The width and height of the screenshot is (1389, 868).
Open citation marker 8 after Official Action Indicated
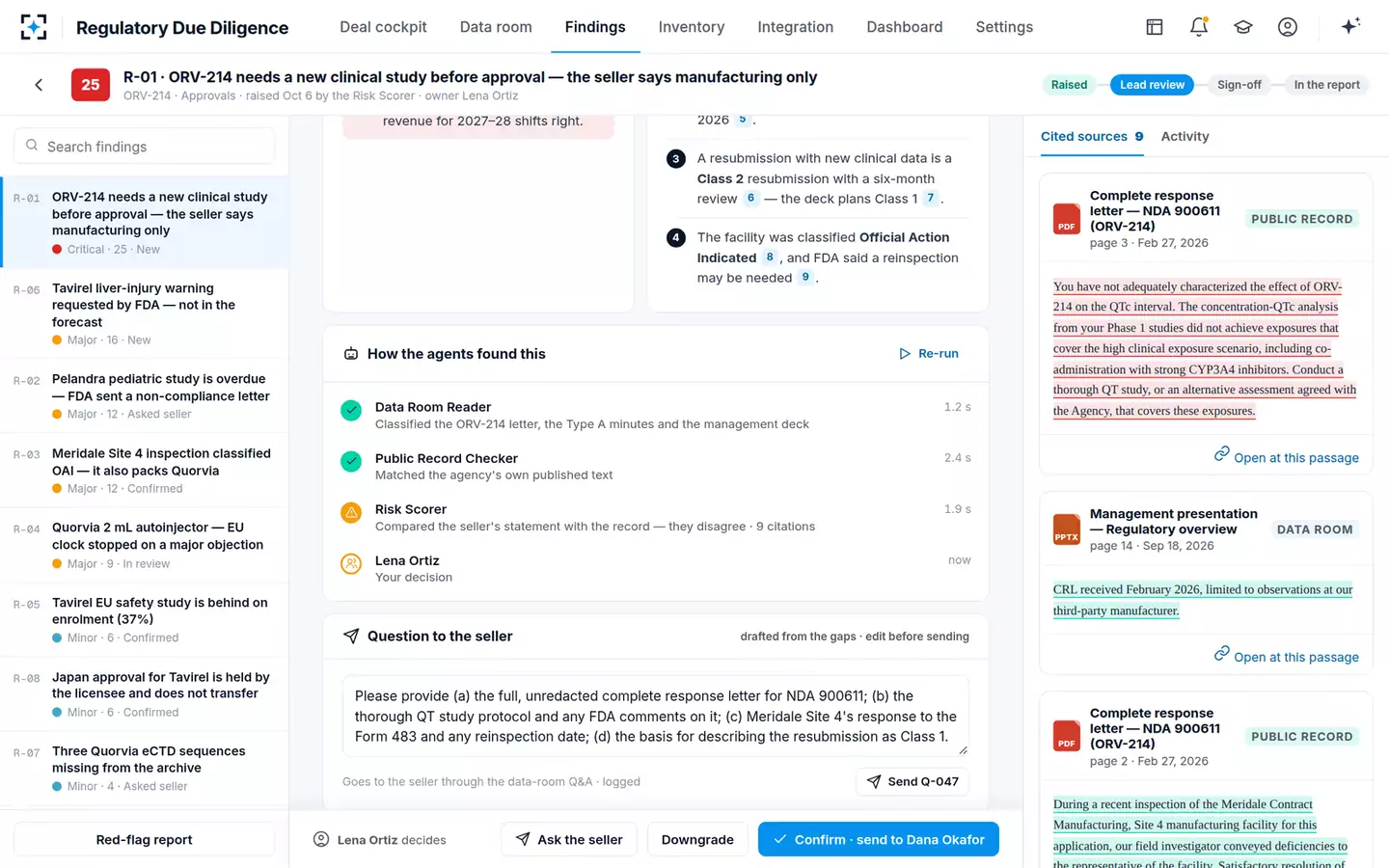769,258
